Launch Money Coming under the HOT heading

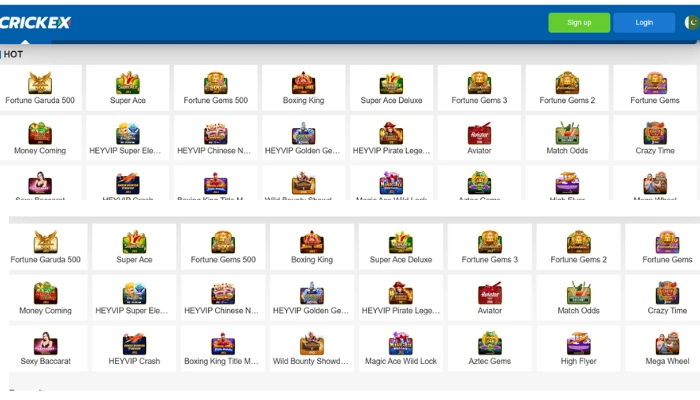40,138
